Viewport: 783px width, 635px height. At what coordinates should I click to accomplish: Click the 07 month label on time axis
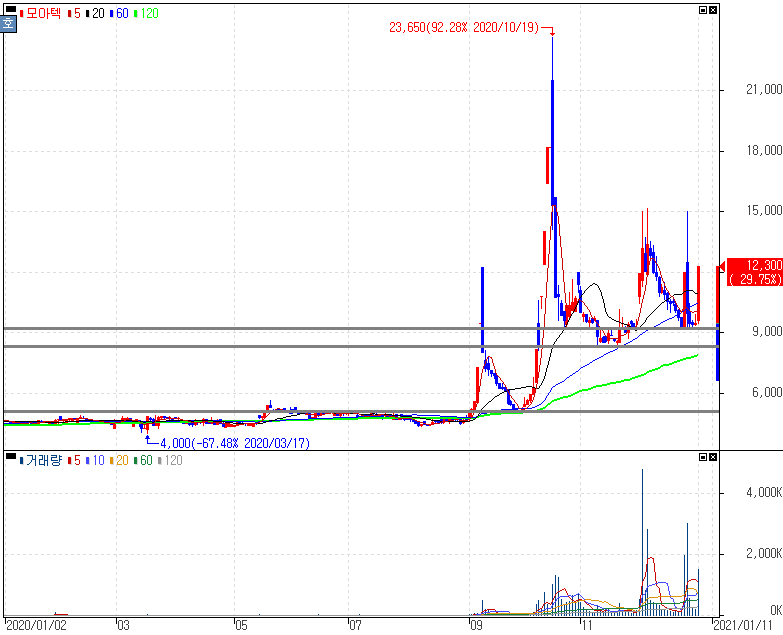click(x=355, y=626)
